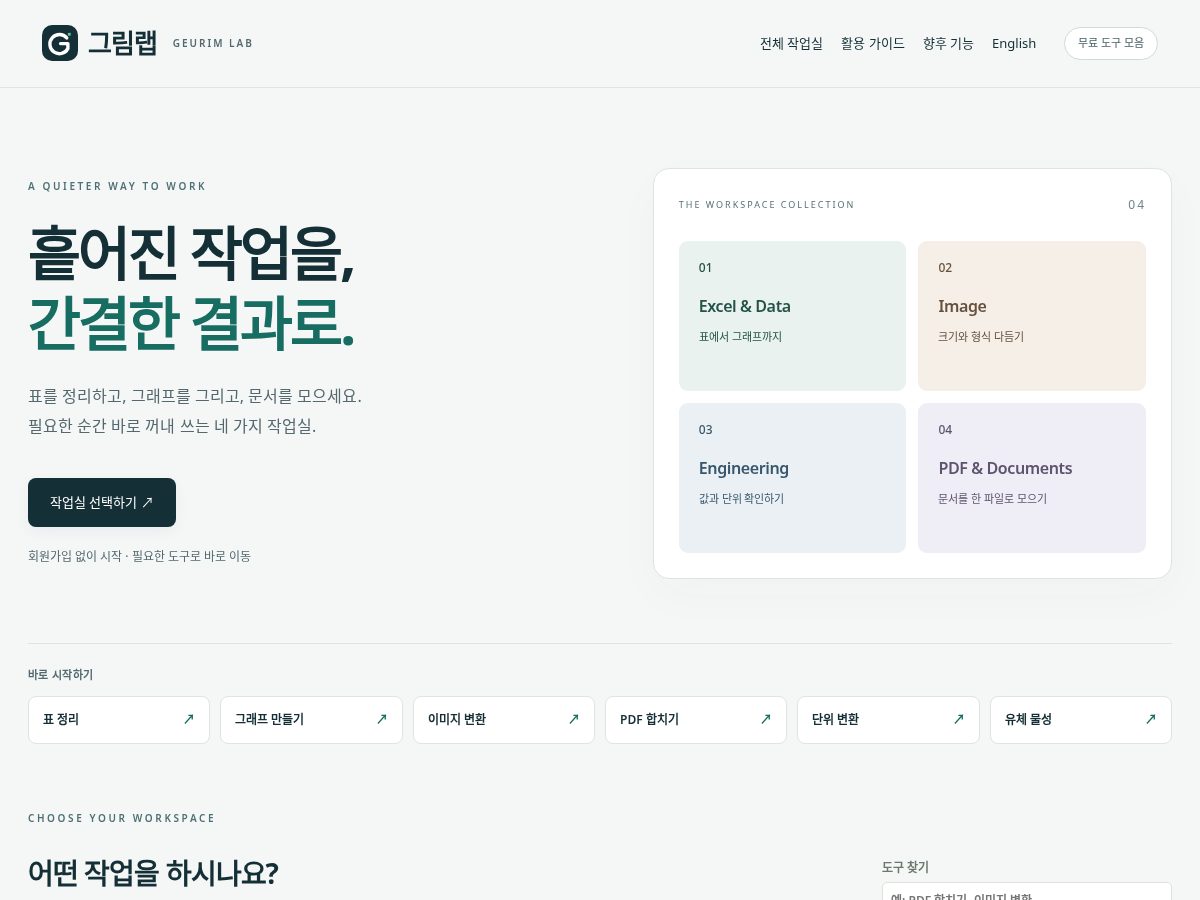Image resolution: width=1200 pixels, height=900 pixels.
Task: Click the arrow icon on 단위 변환
Action: click(x=959, y=719)
